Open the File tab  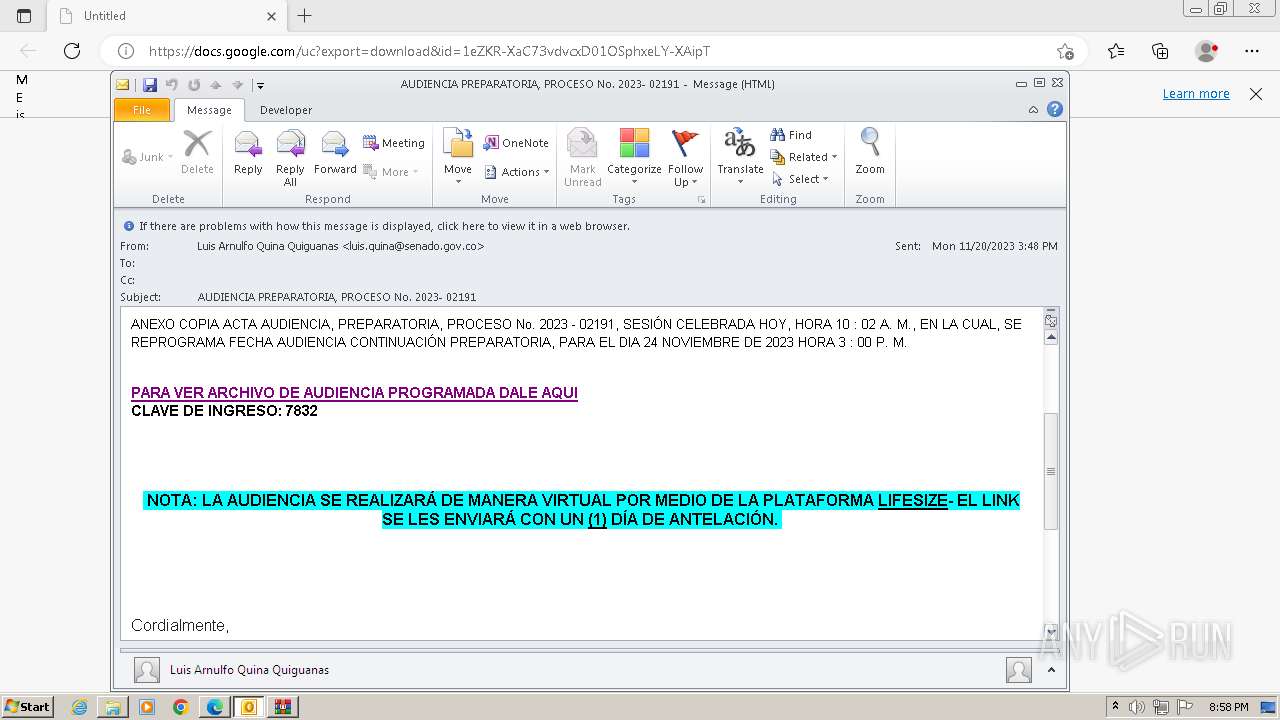tap(142, 110)
